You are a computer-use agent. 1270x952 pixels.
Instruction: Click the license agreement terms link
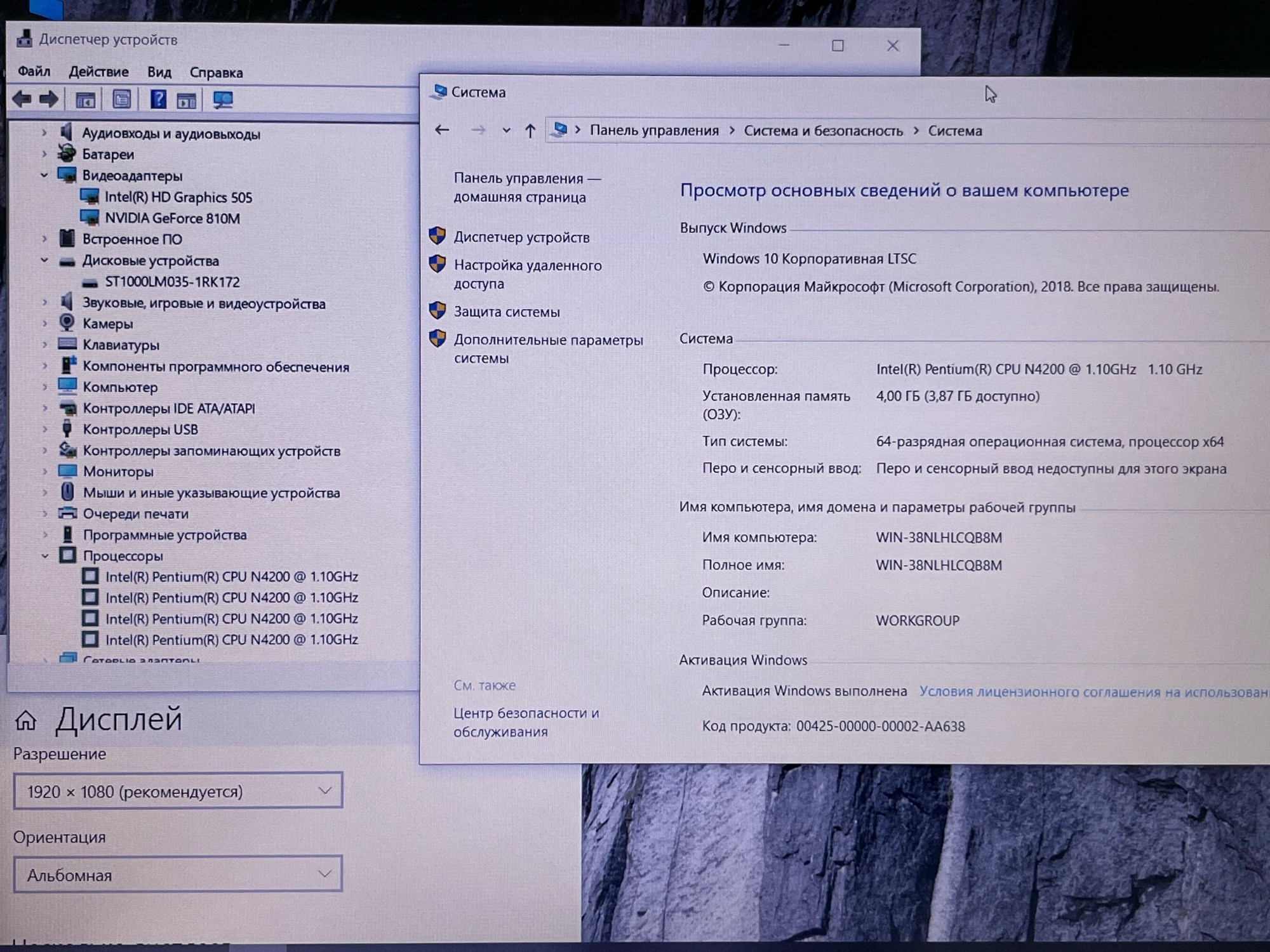(x=1094, y=692)
